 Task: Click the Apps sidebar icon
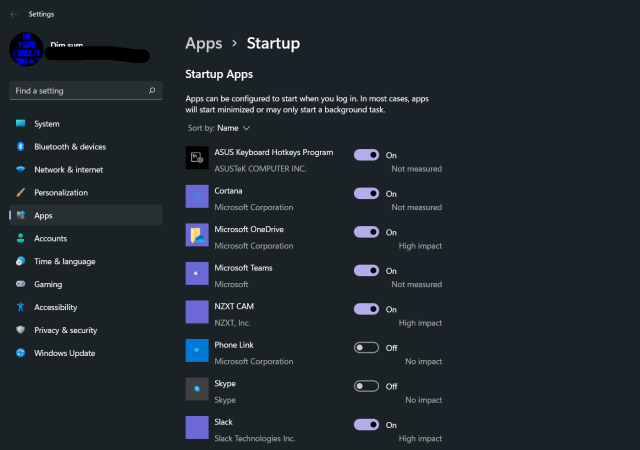tap(20, 215)
